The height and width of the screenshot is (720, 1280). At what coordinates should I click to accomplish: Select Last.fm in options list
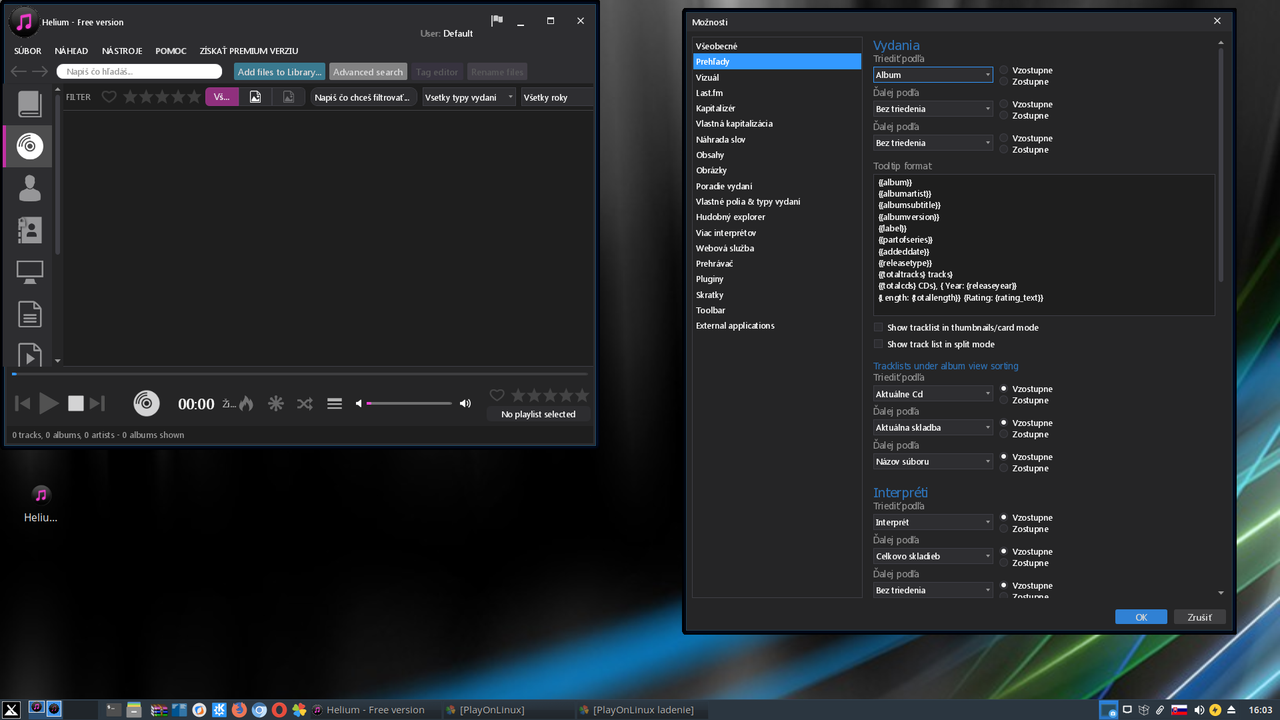tap(777, 93)
